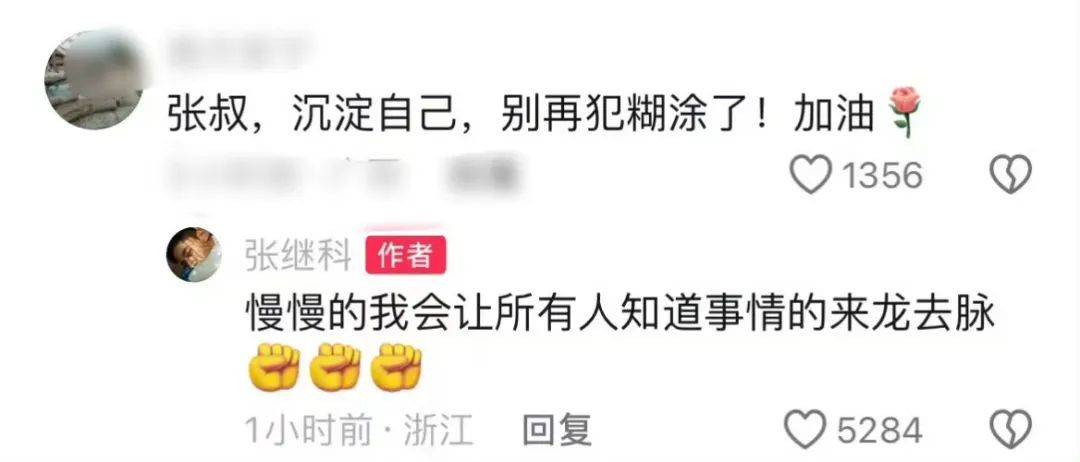Click 回复 under 张继科's reply

point(557,430)
